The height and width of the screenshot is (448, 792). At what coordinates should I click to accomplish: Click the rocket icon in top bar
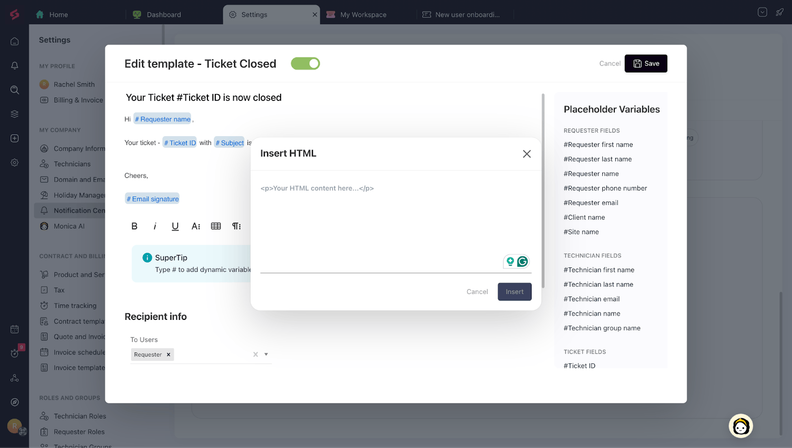tap(780, 12)
